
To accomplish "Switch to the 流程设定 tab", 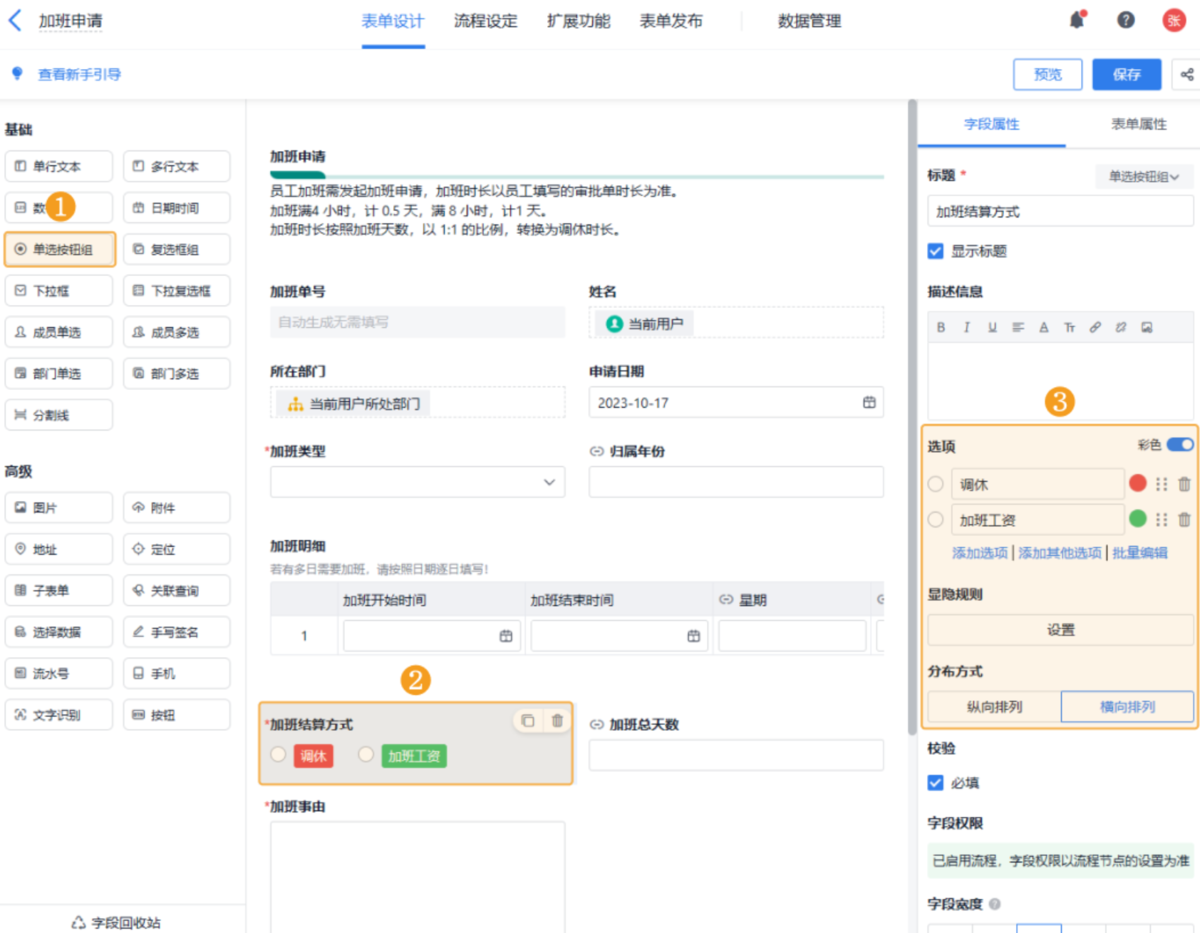I will (485, 21).
